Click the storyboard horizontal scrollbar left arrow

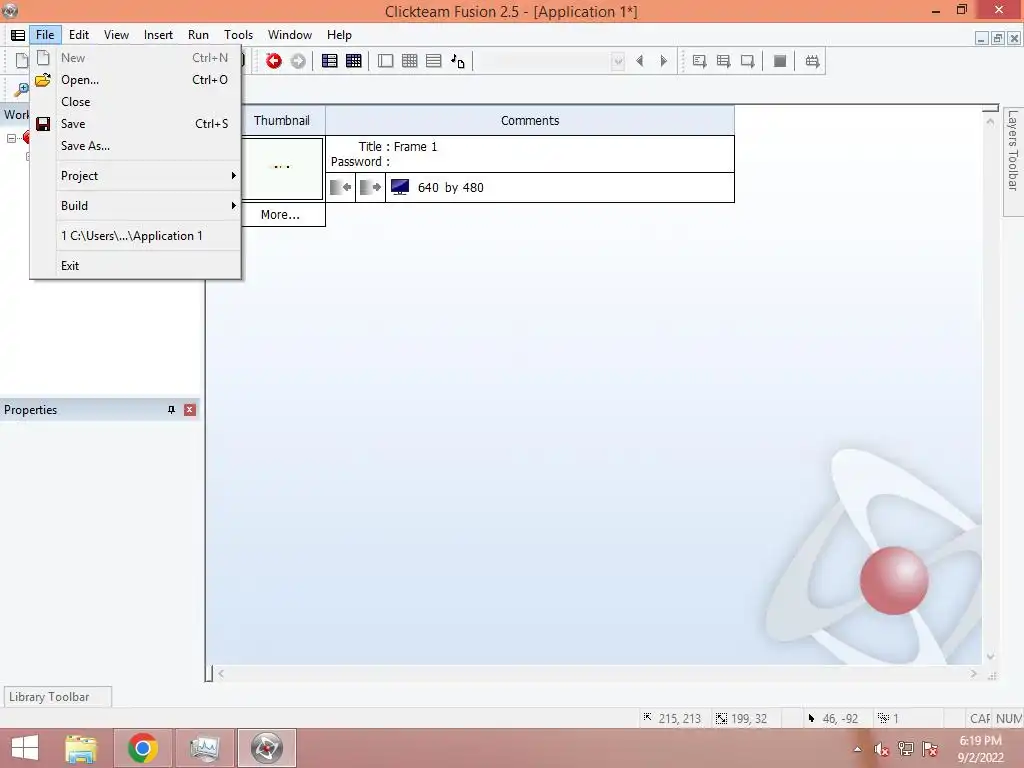coord(221,673)
